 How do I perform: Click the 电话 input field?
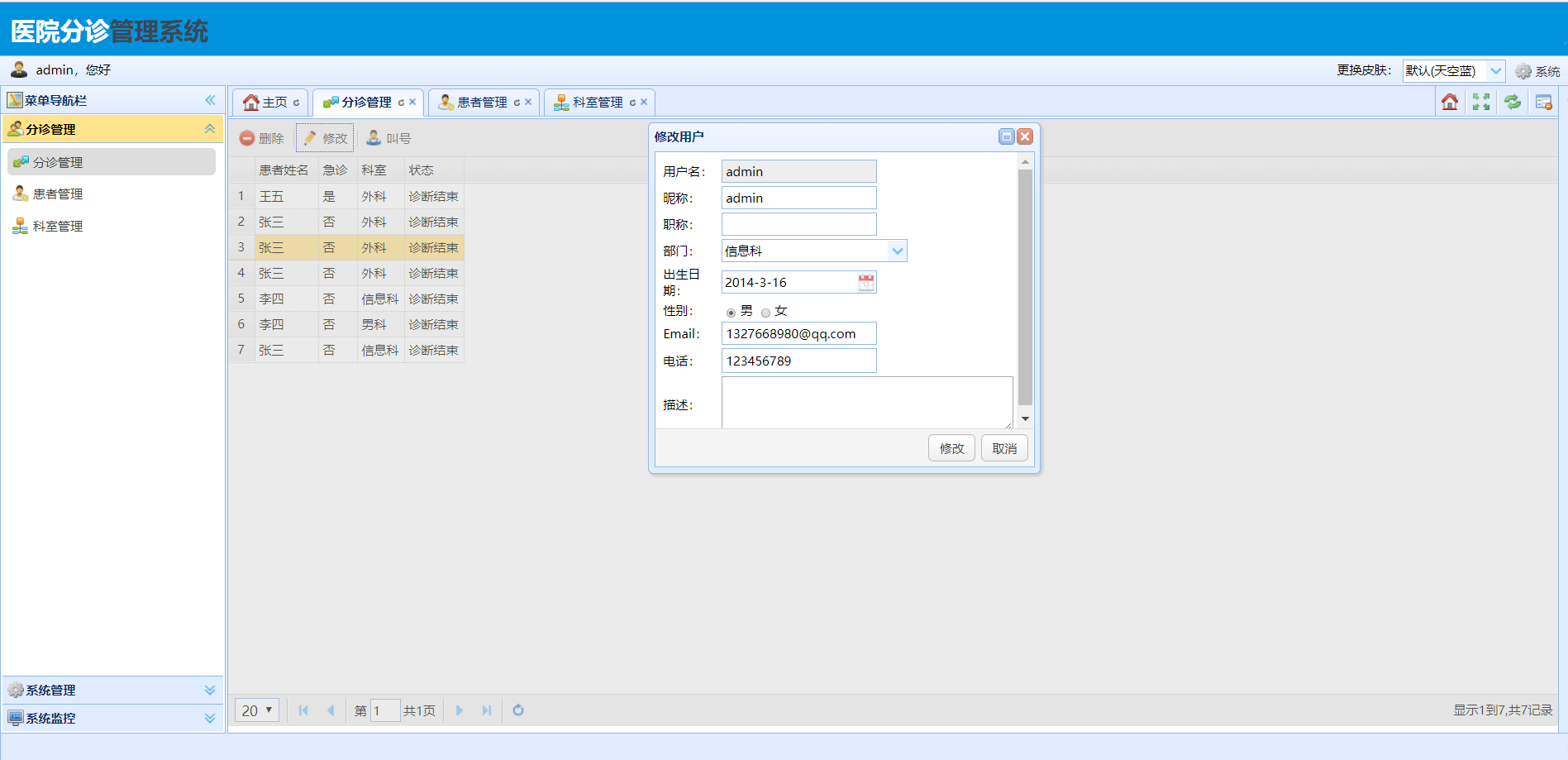tap(798, 361)
